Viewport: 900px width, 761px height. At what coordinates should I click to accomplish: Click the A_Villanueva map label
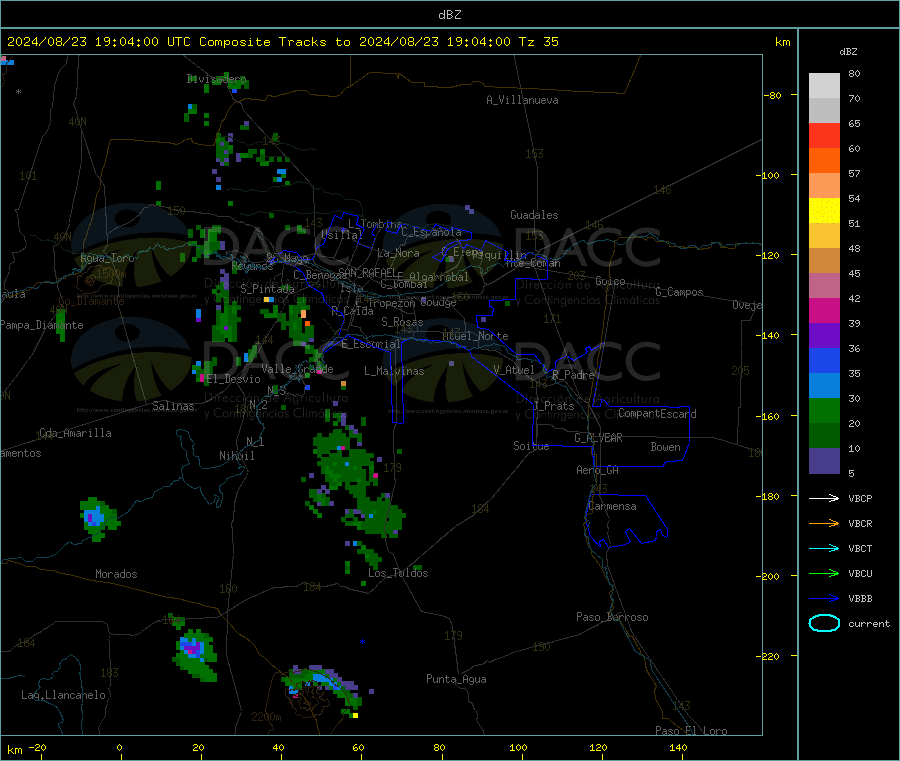pyautogui.click(x=522, y=100)
